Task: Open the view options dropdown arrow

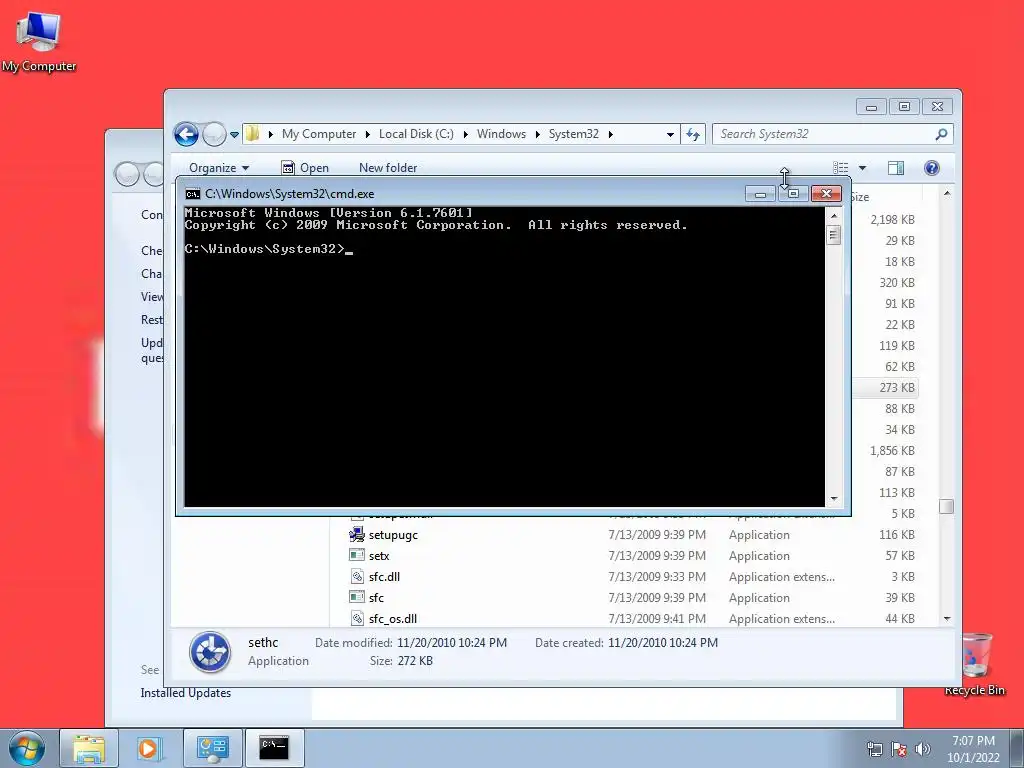Action: click(x=862, y=168)
